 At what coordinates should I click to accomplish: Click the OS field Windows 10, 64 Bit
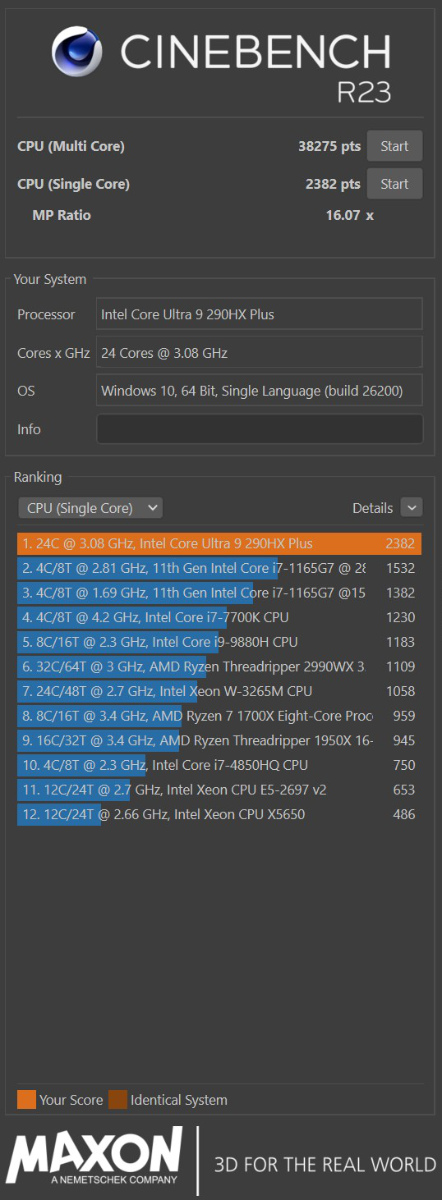click(259, 391)
